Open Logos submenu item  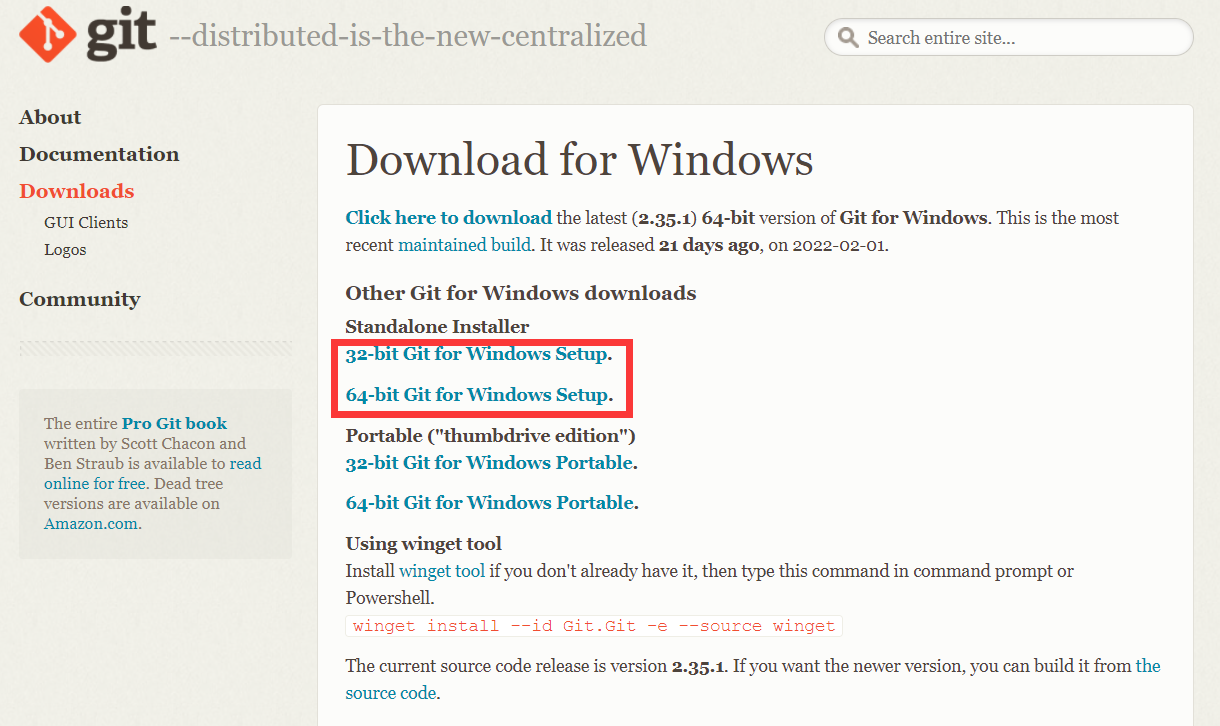[65, 250]
